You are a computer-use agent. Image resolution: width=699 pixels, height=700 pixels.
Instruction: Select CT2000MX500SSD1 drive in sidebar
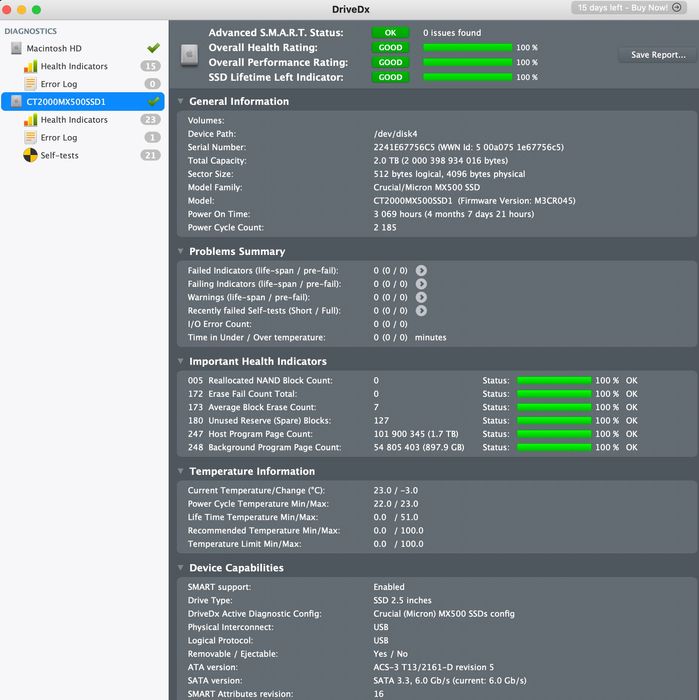[83, 102]
